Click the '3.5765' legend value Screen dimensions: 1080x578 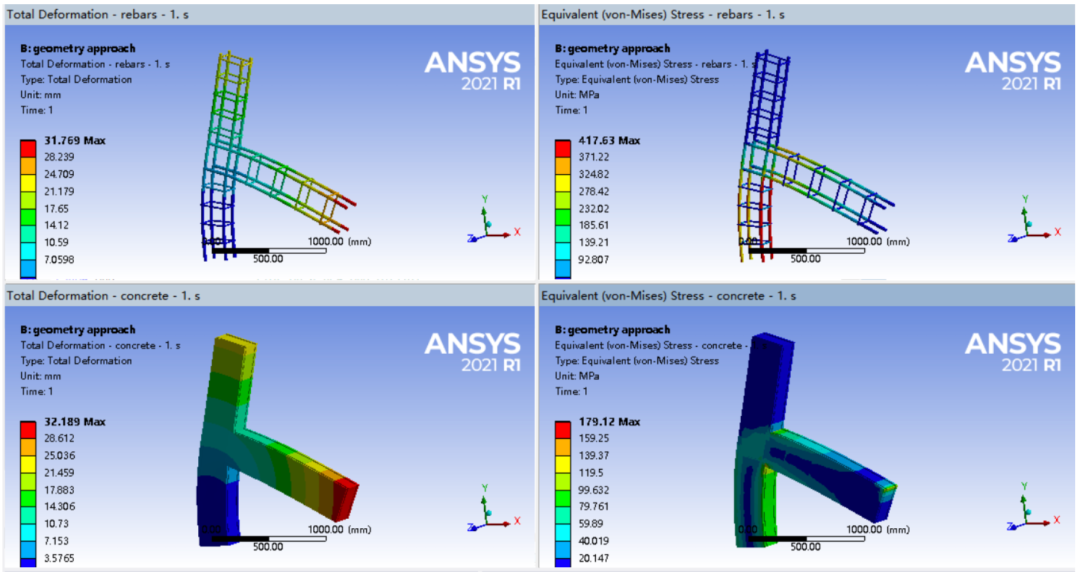(x=59, y=558)
